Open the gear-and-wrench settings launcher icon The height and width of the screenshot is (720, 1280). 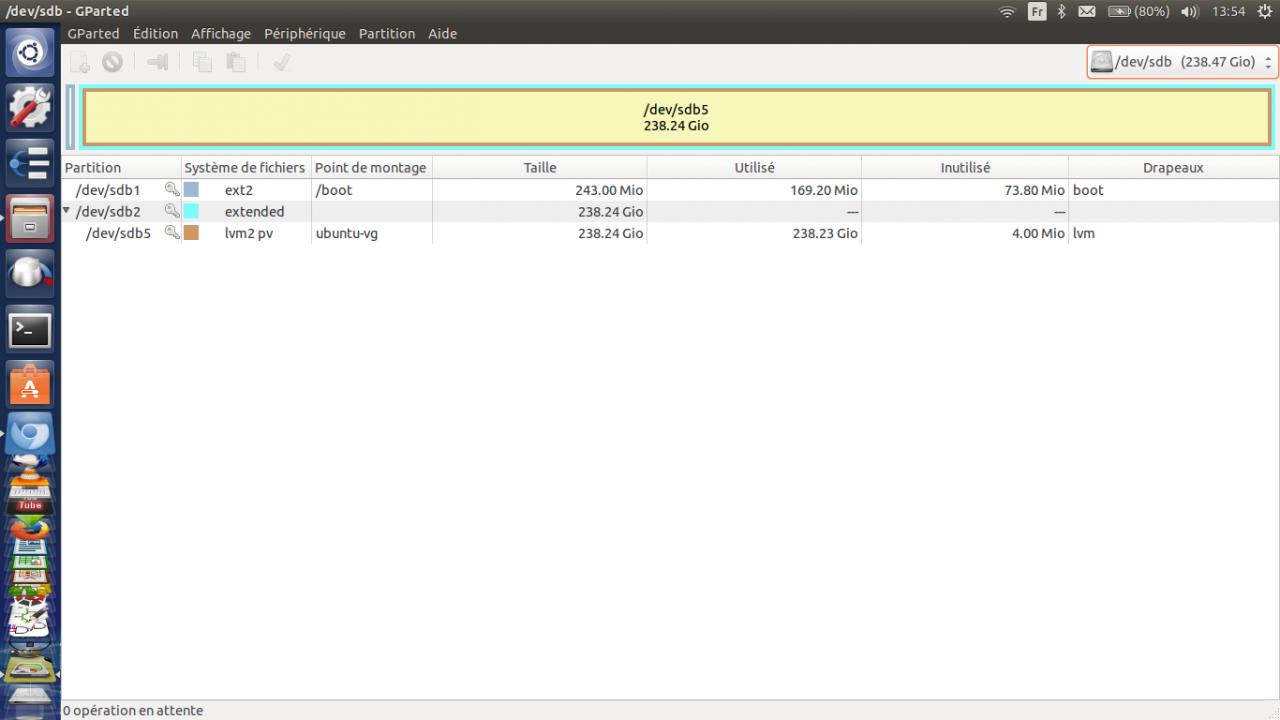(x=30, y=107)
